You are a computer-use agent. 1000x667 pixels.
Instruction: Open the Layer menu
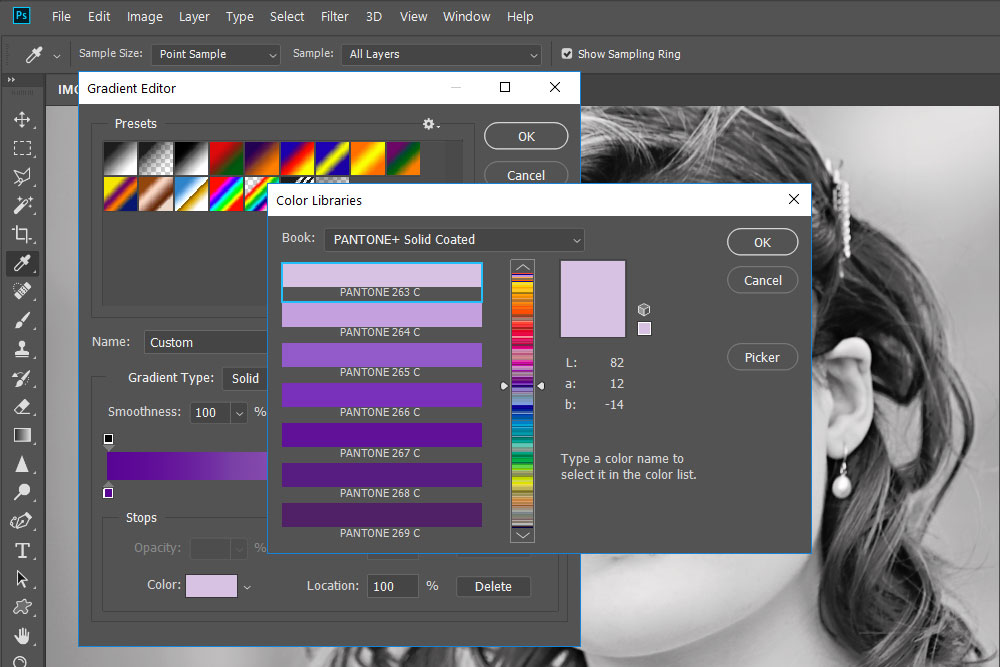coord(194,17)
